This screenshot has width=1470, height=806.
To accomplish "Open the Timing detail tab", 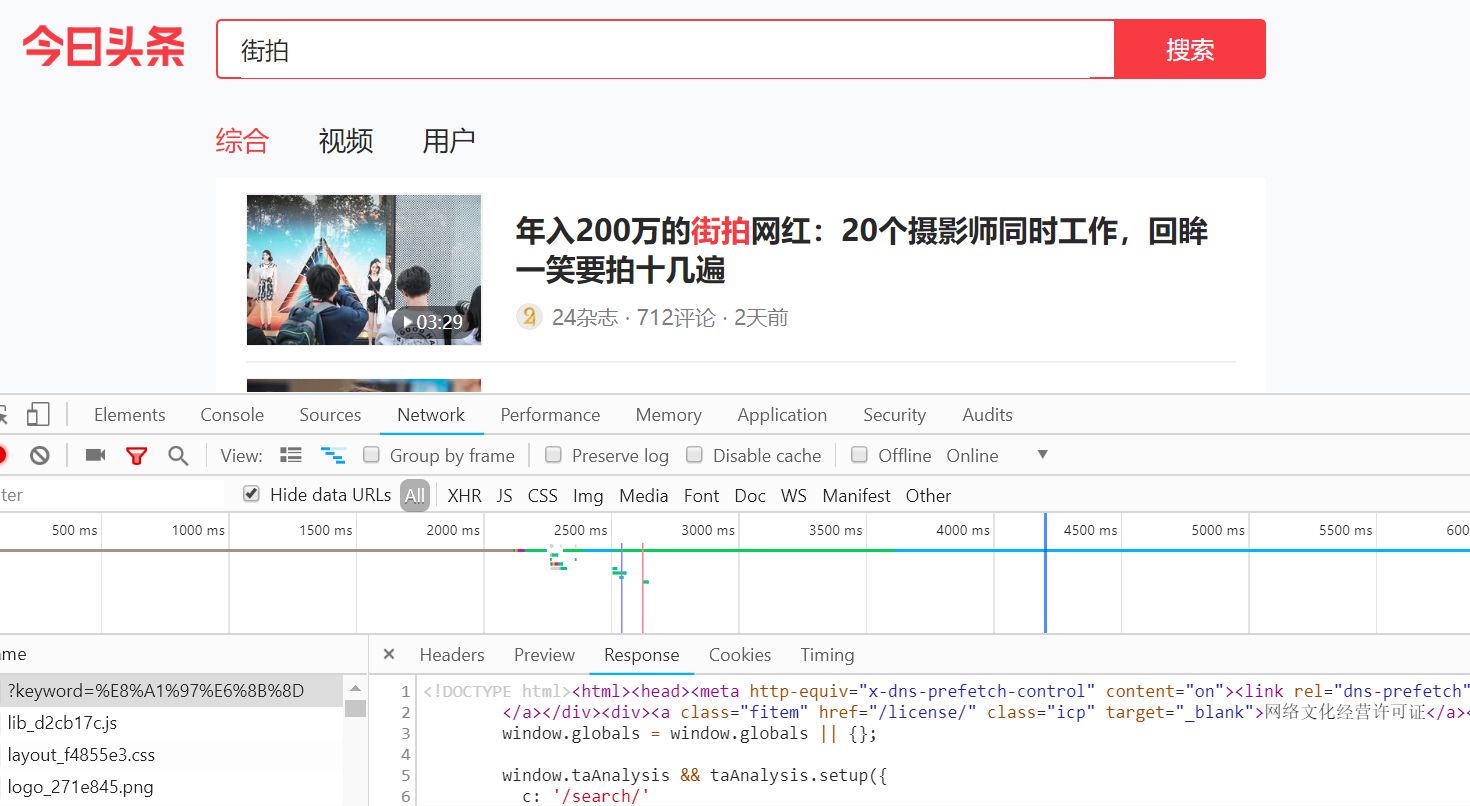I will [x=827, y=655].
